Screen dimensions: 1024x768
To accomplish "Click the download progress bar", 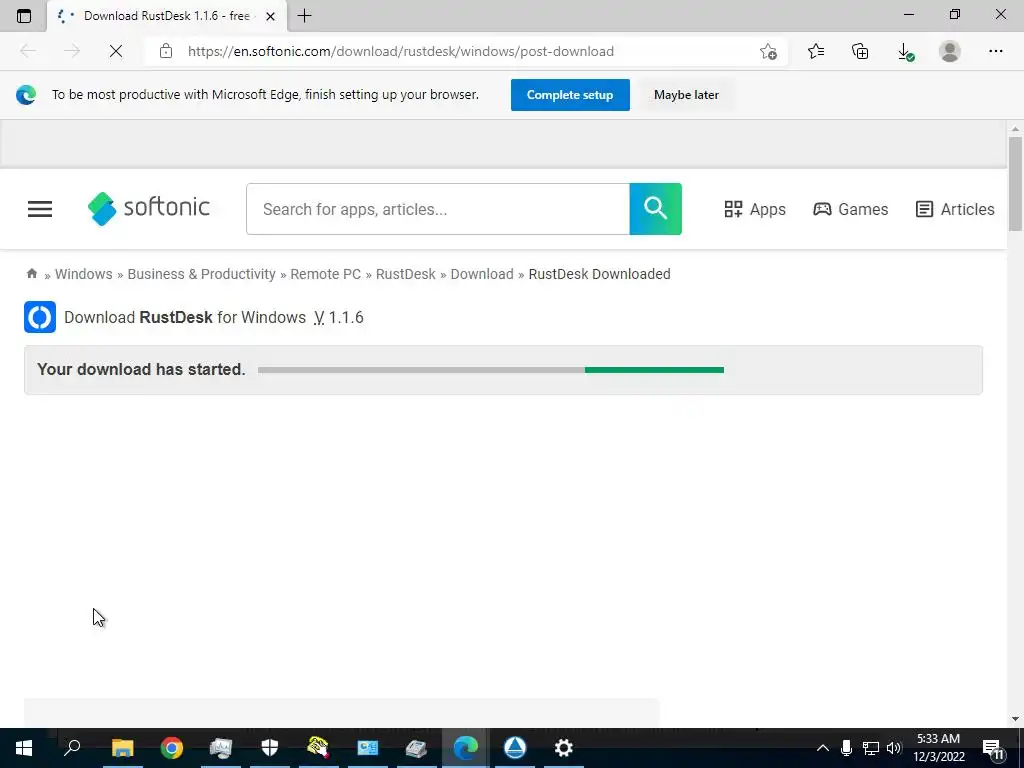I will 490,370.
